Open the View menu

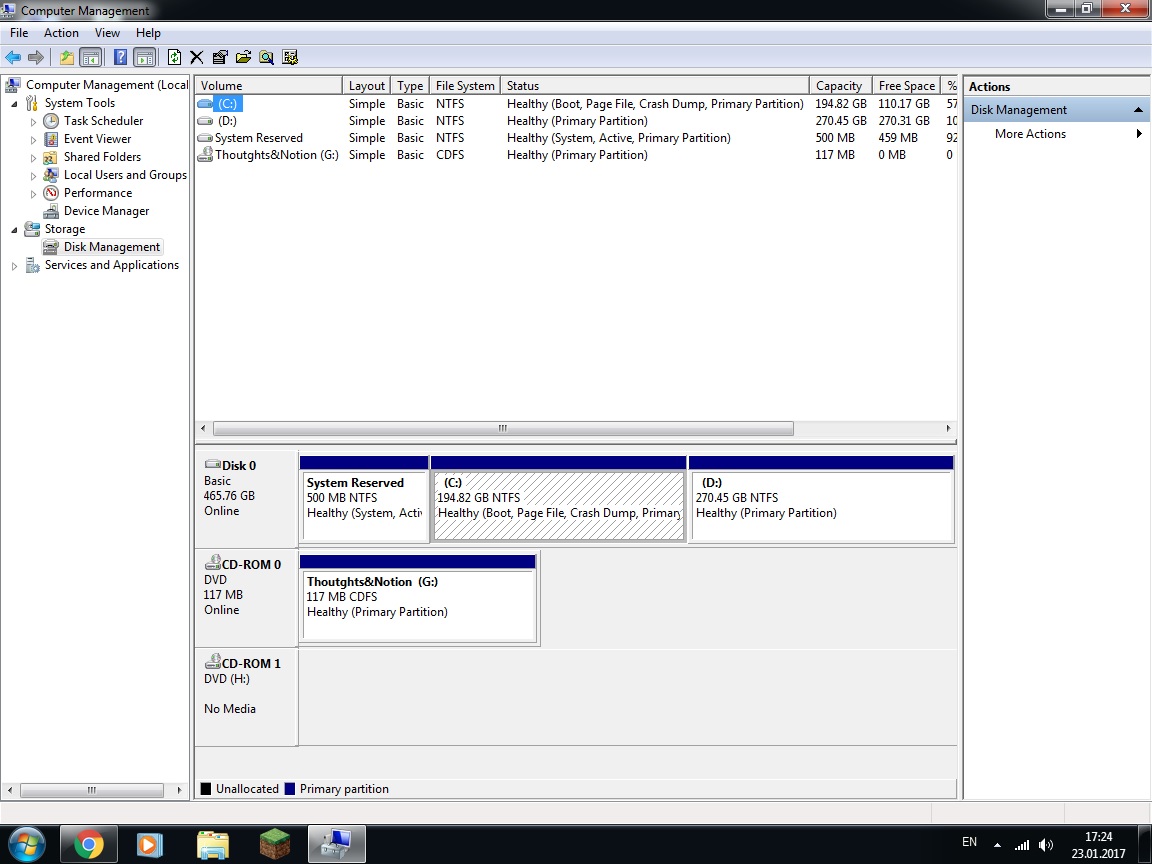coord(107,33)
